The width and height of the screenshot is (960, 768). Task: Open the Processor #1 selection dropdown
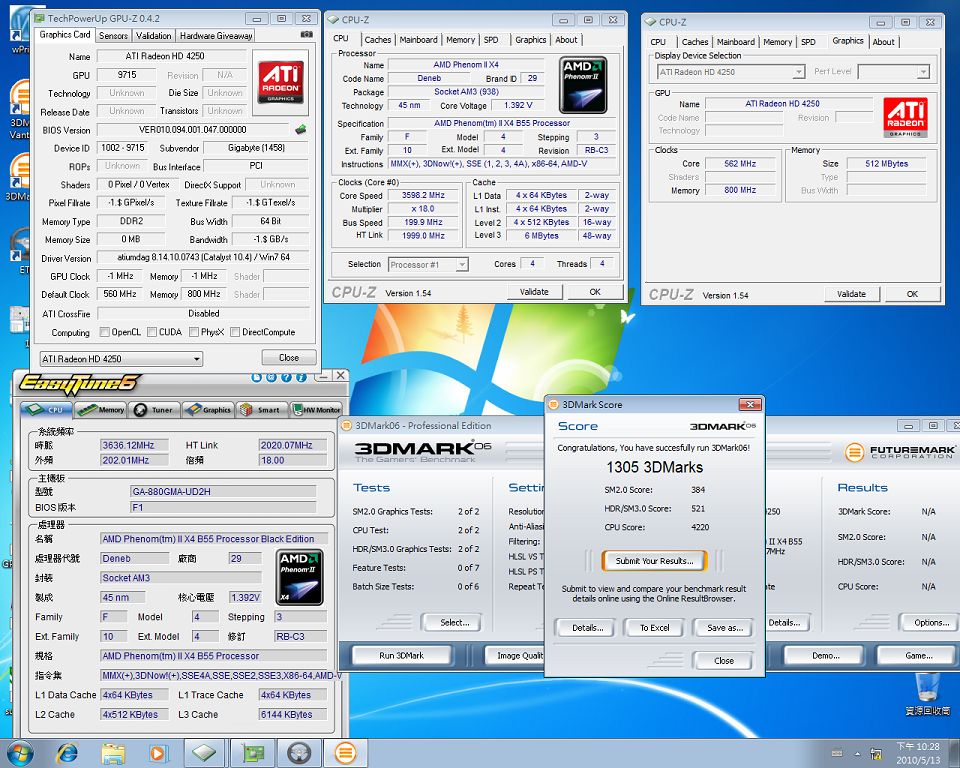[x=428, y=265]
